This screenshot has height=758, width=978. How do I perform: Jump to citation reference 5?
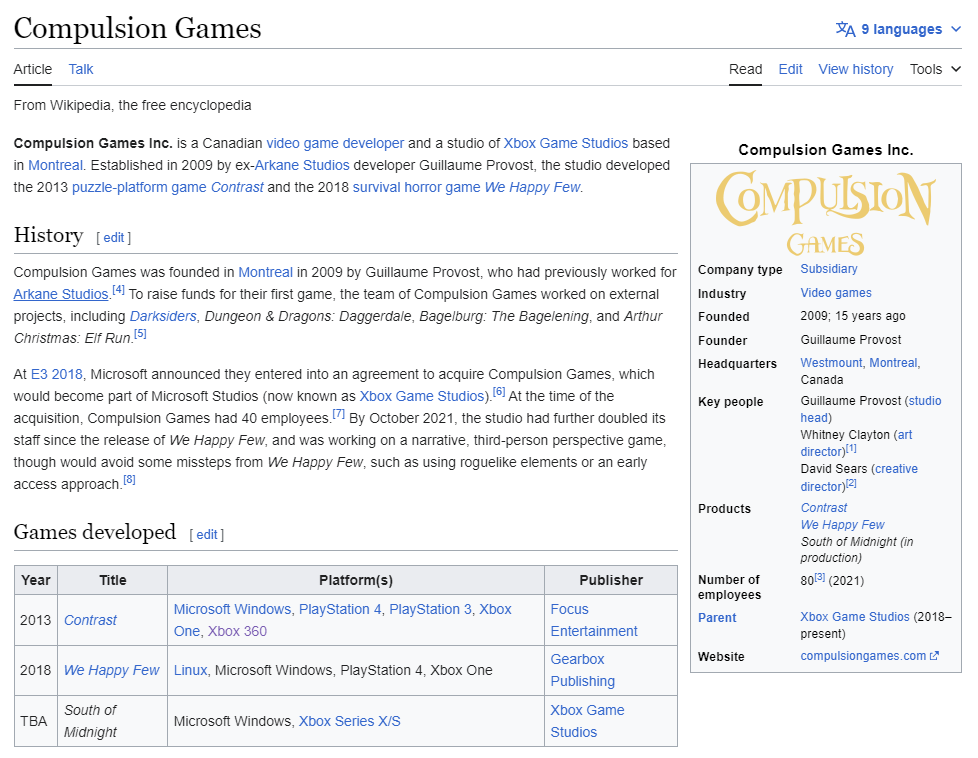pyautogui.click(x=140, y=334)
